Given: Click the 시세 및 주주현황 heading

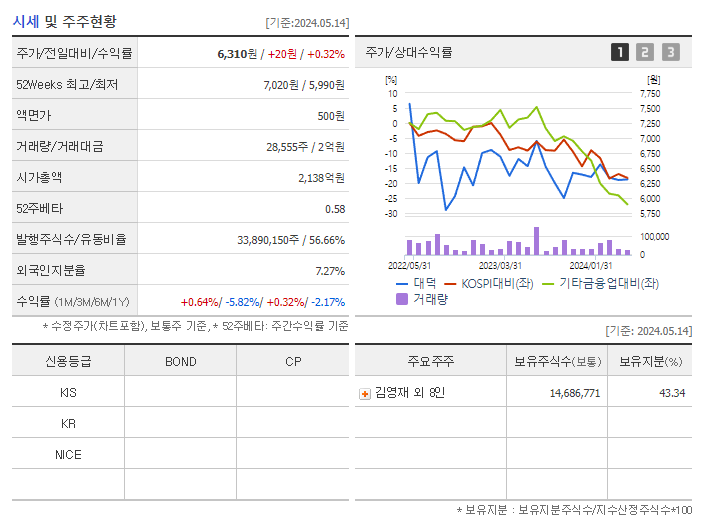Looking at the screenshot, I should pyautogui.click(x=64, y=21).
